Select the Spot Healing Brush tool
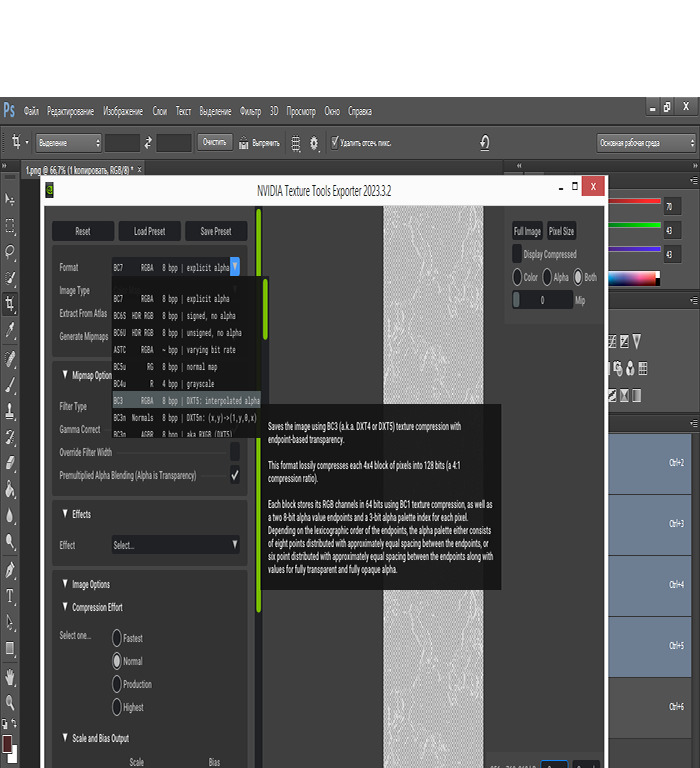 [10, 359]
